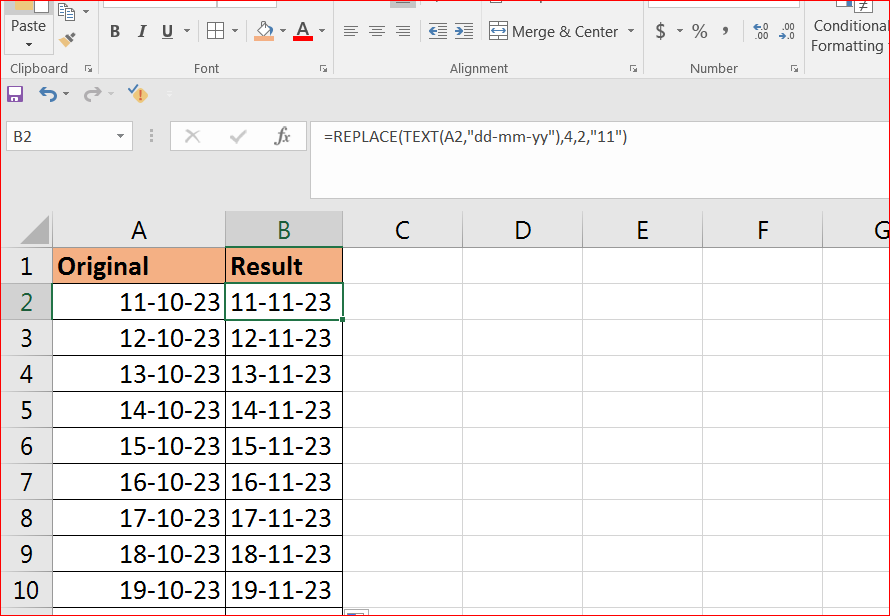Align text to the left
Screen dimensions: 890x616
coord(351,32)
